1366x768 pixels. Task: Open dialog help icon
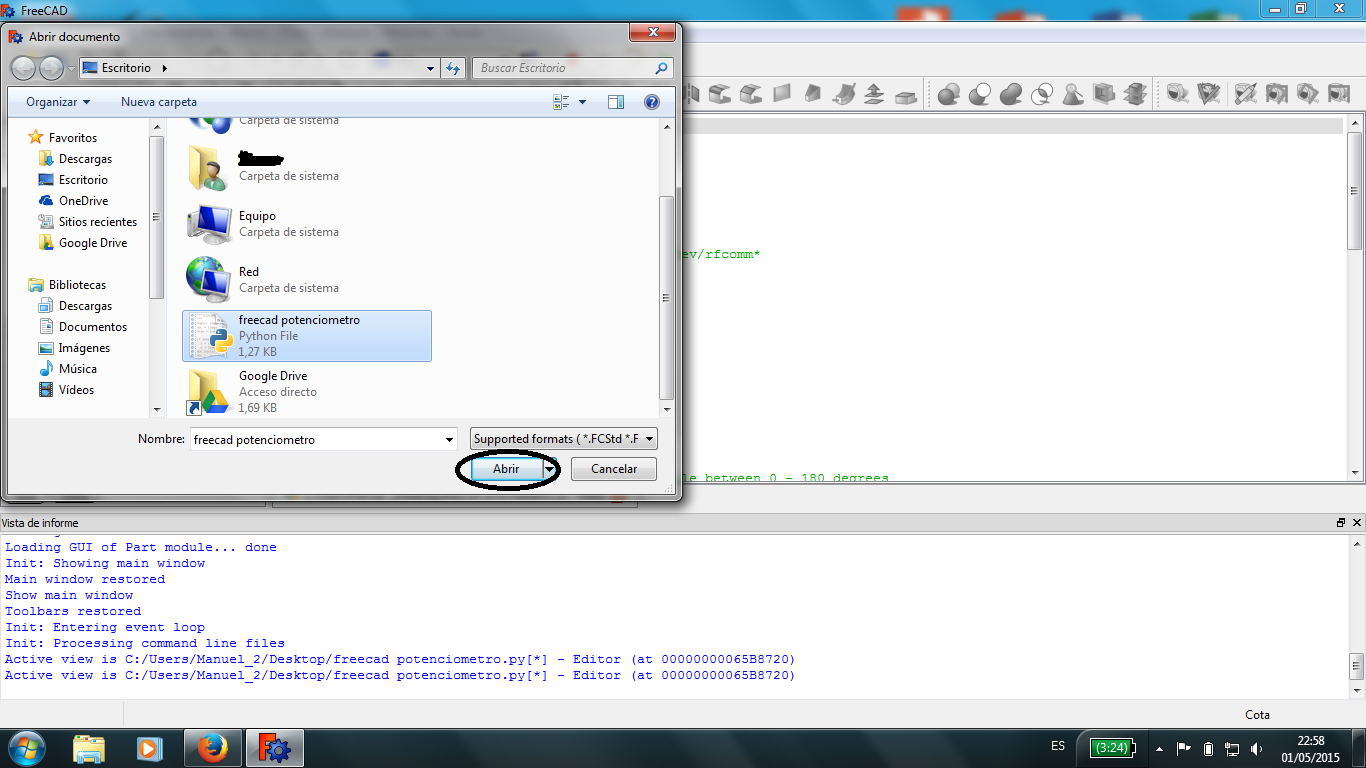tap(652, 102)
